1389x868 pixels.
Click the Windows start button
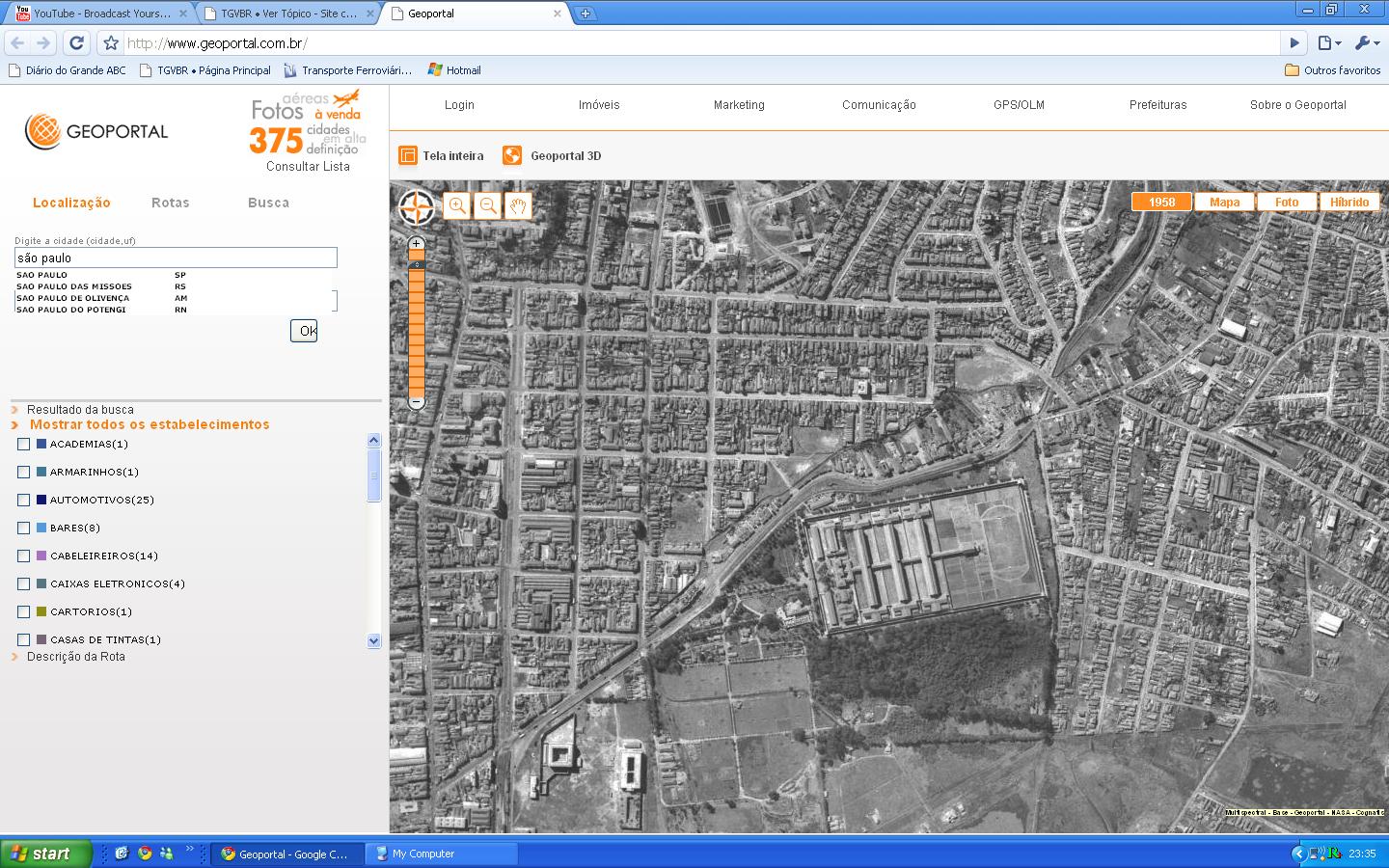(44, 854)
